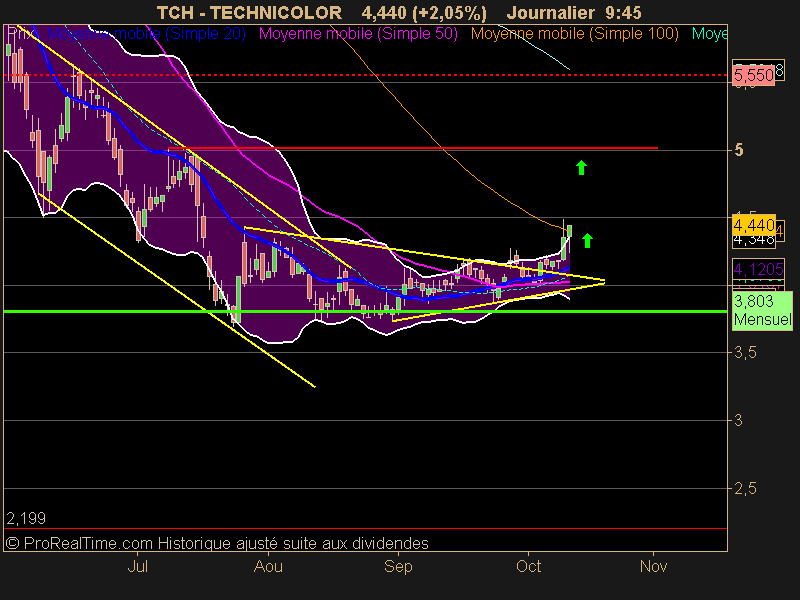Click the partially visible 'Moye' cyan legend label

tap(709, 34)
